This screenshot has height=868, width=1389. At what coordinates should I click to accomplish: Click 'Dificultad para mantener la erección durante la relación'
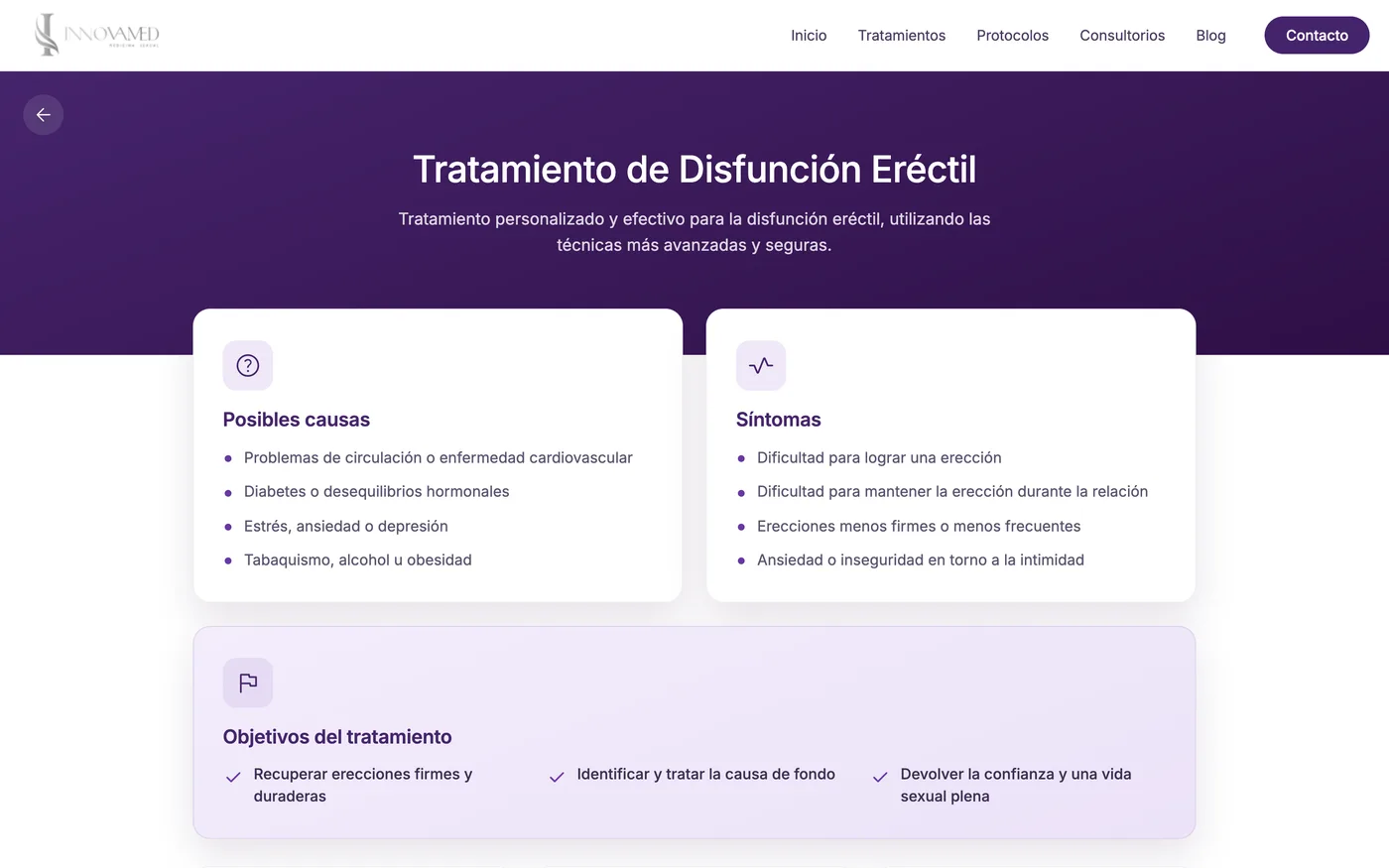(x=952, y=492)
